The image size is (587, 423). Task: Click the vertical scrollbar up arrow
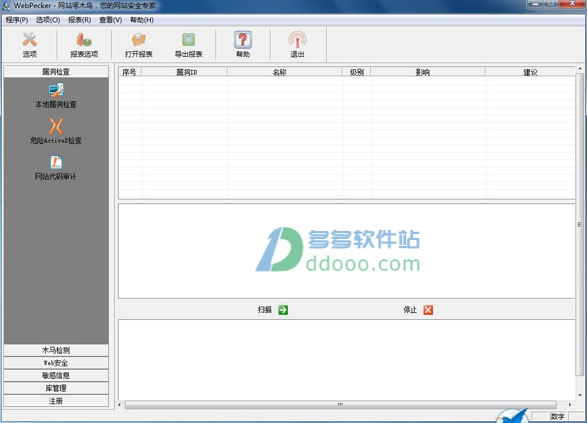pos(580,69)
